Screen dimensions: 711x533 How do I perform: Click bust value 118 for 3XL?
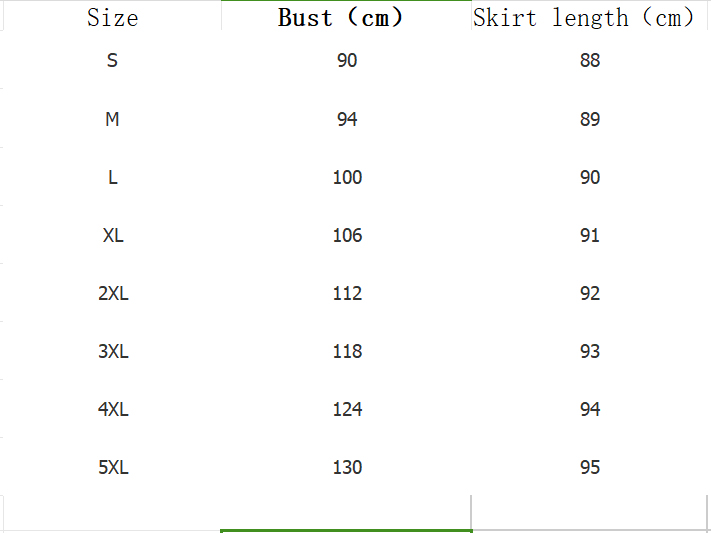click(347, 352)
